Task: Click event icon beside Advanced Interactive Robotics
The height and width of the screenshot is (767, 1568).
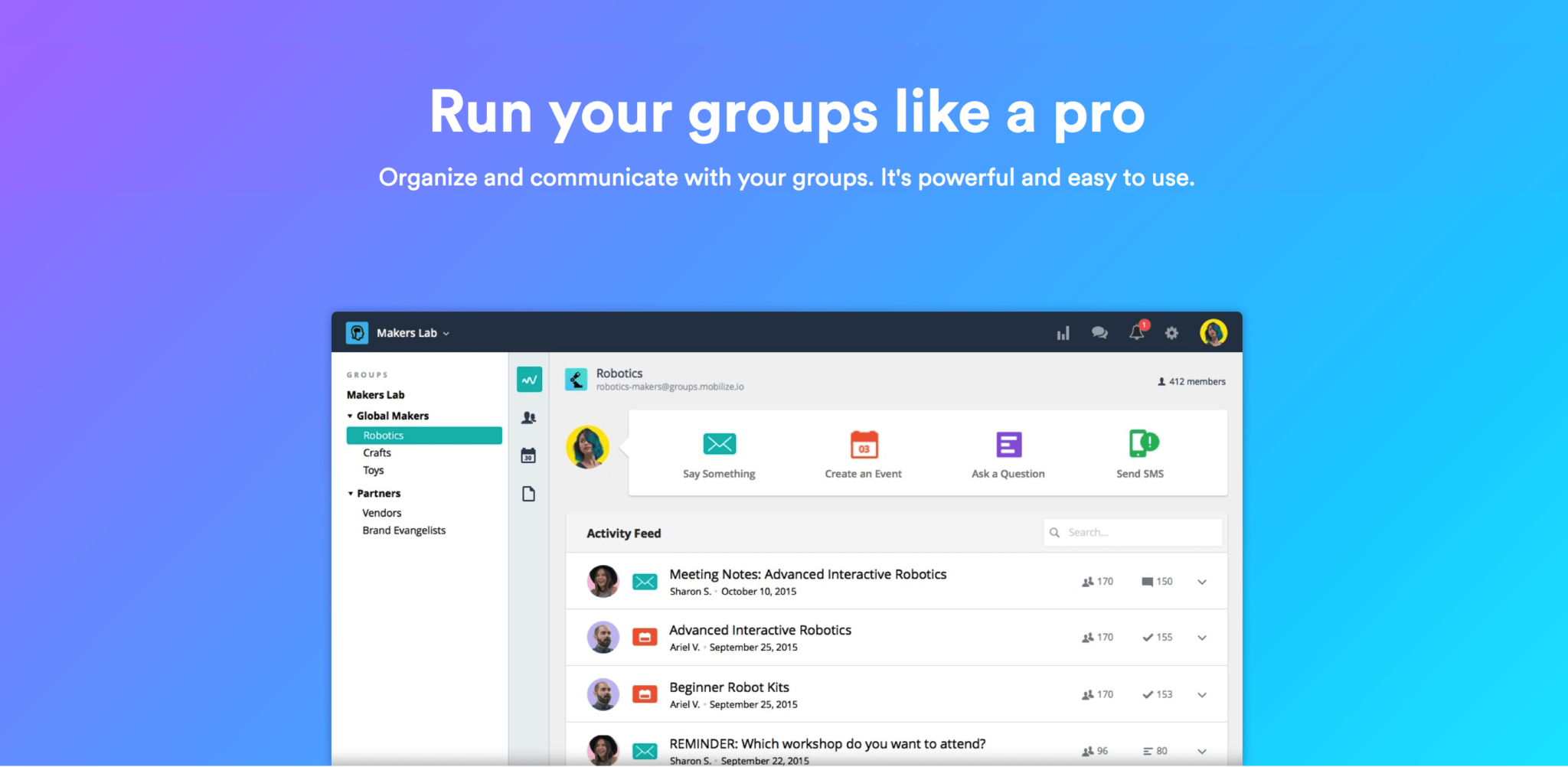Action: point(645,637)
